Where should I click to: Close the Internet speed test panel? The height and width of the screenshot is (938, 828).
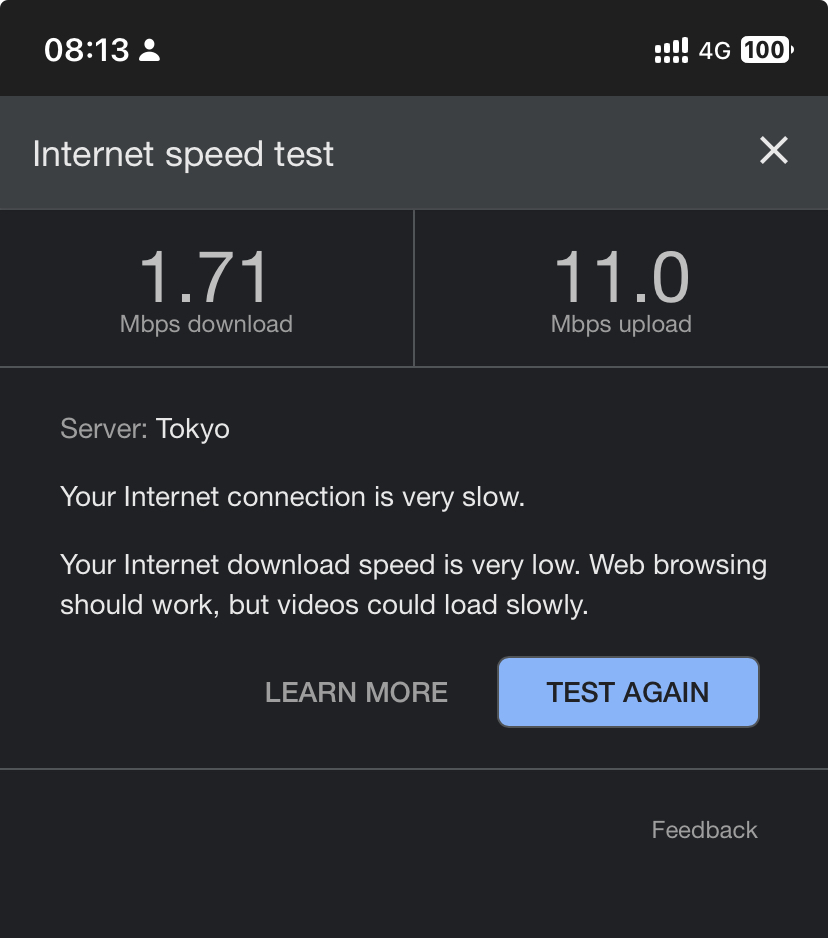point(774,152)
